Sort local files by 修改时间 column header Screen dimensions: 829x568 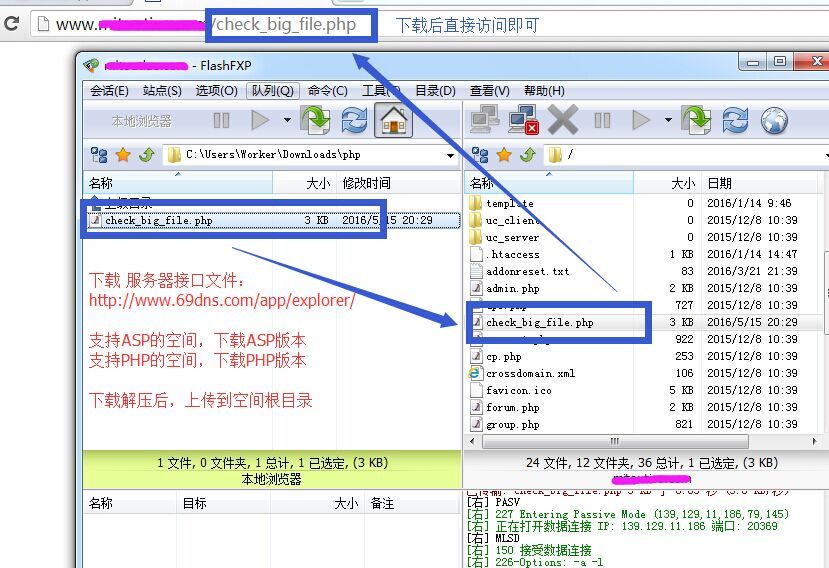point(366,183)
